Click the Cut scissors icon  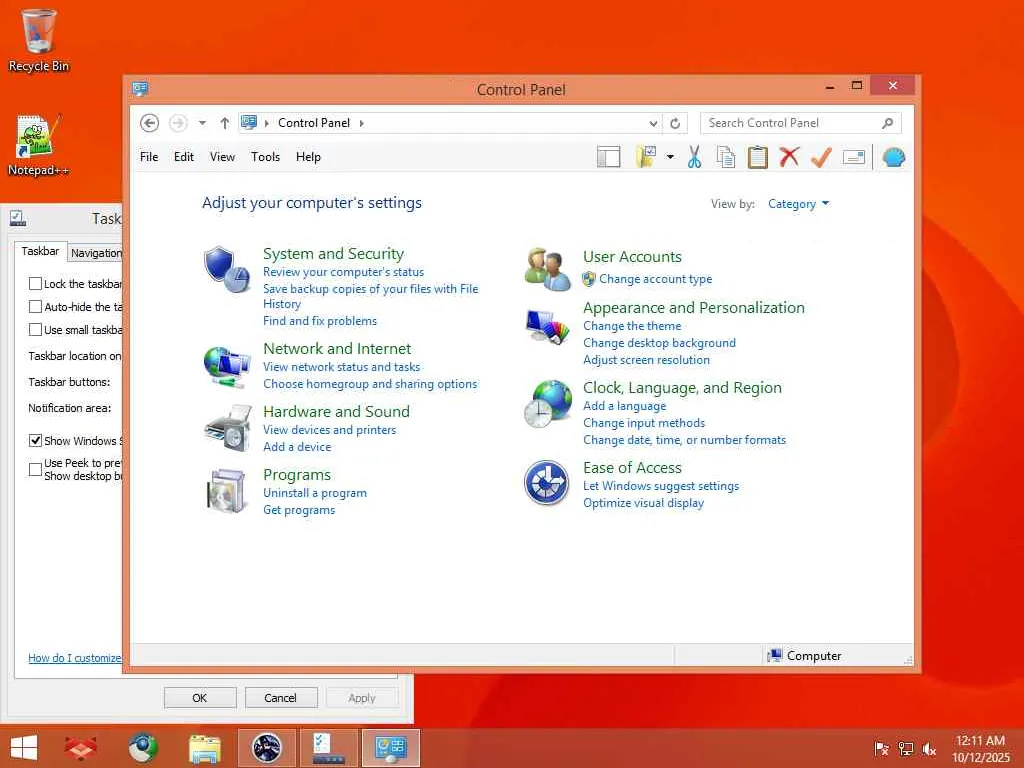[694, 157]
